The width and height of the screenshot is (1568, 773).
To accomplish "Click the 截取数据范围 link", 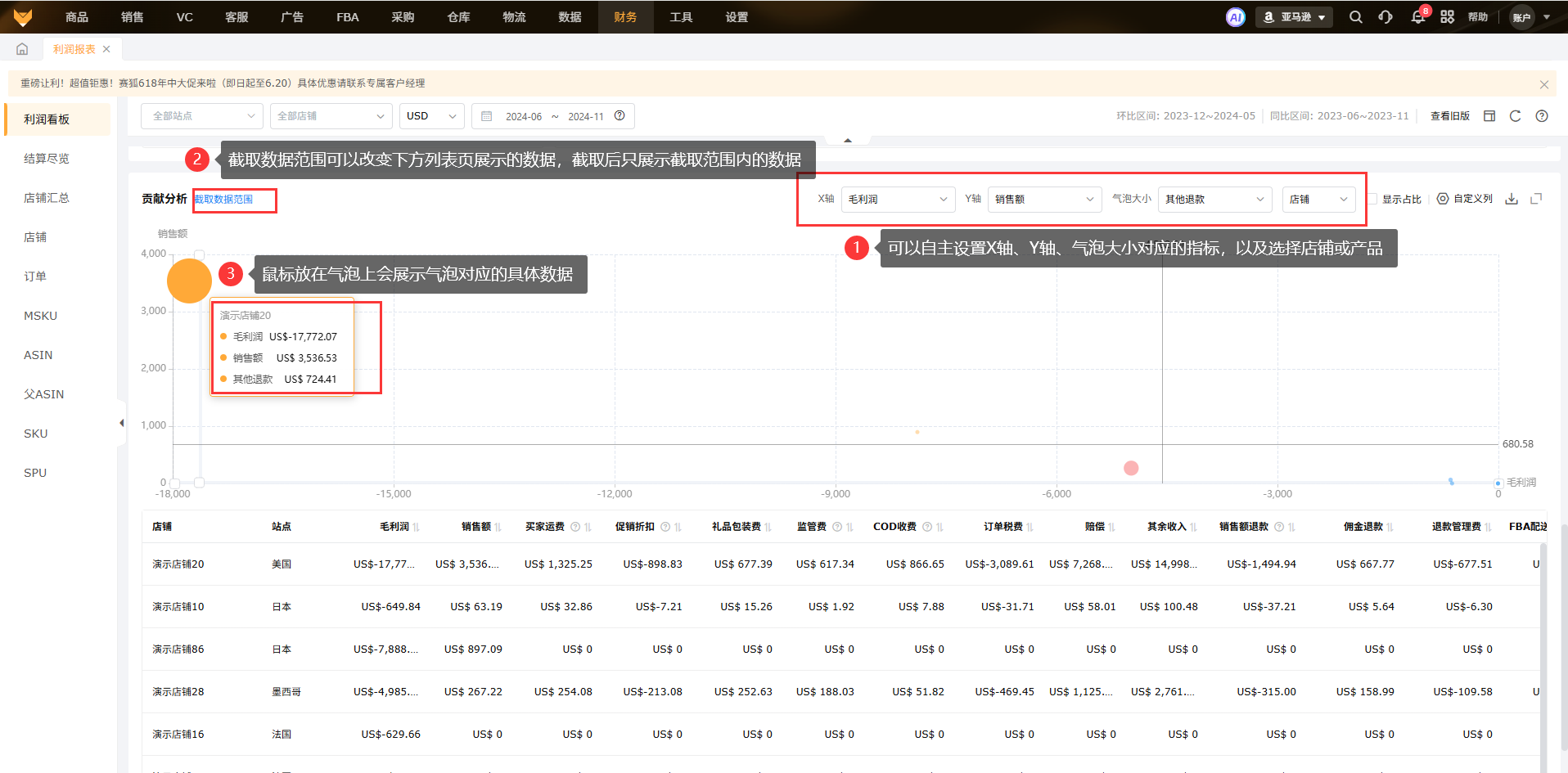I will [x=223, y=200].
